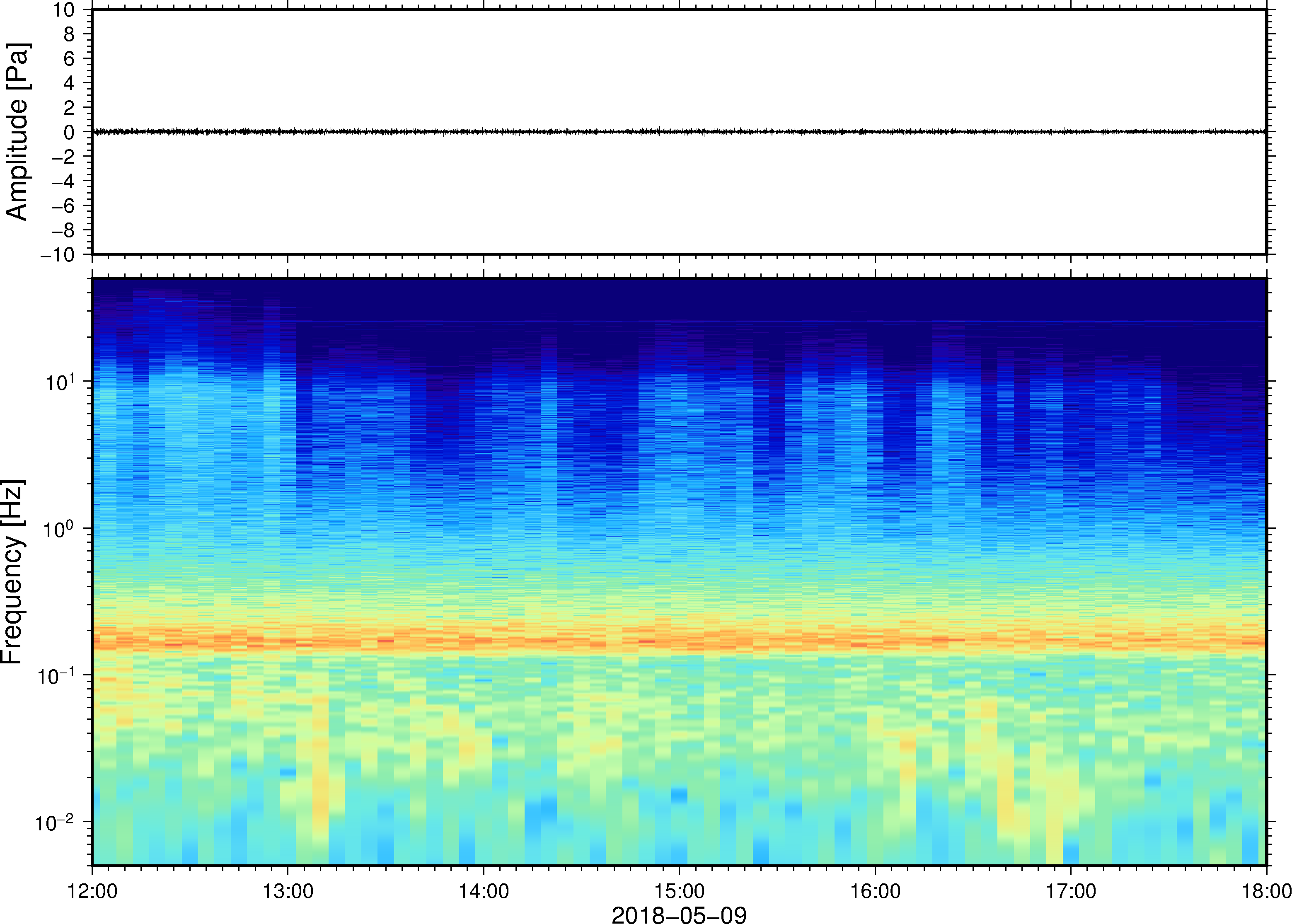
Task: Select the "14:00" time tick label
Action: click(484, 891)
